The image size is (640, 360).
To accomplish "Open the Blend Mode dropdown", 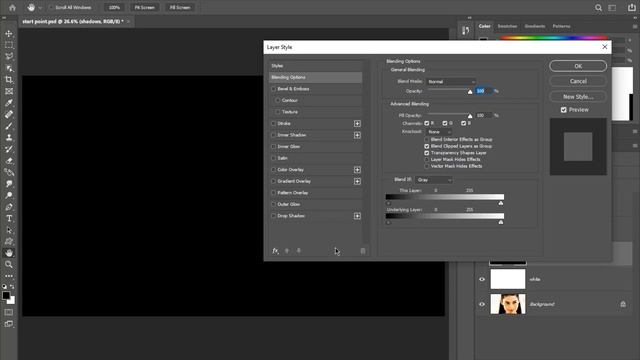I will [x=451, y=82].
